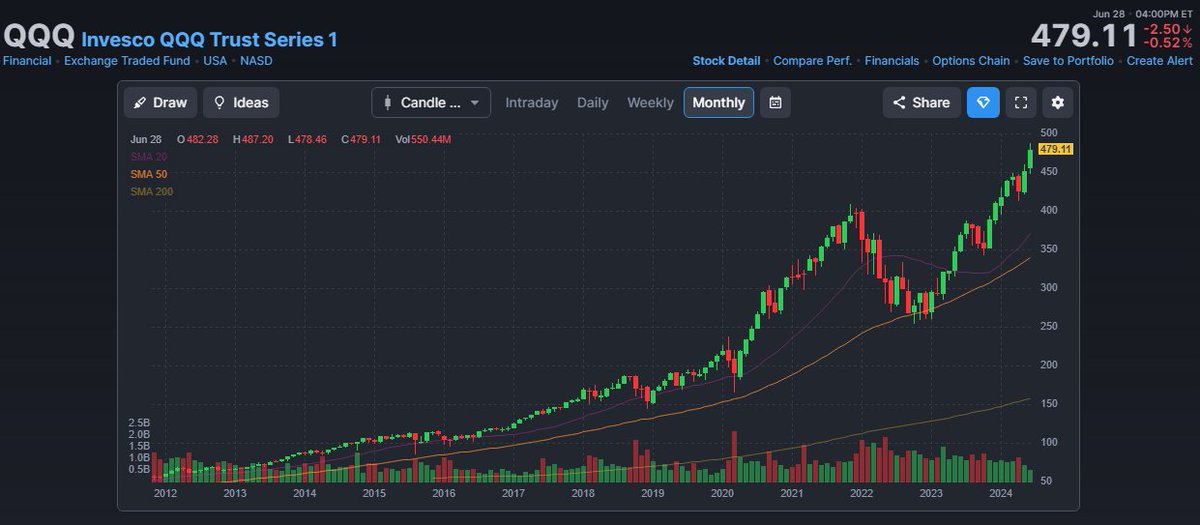
Task: Click the 2.5B volume axis label
Action: (x=139, y=423)
